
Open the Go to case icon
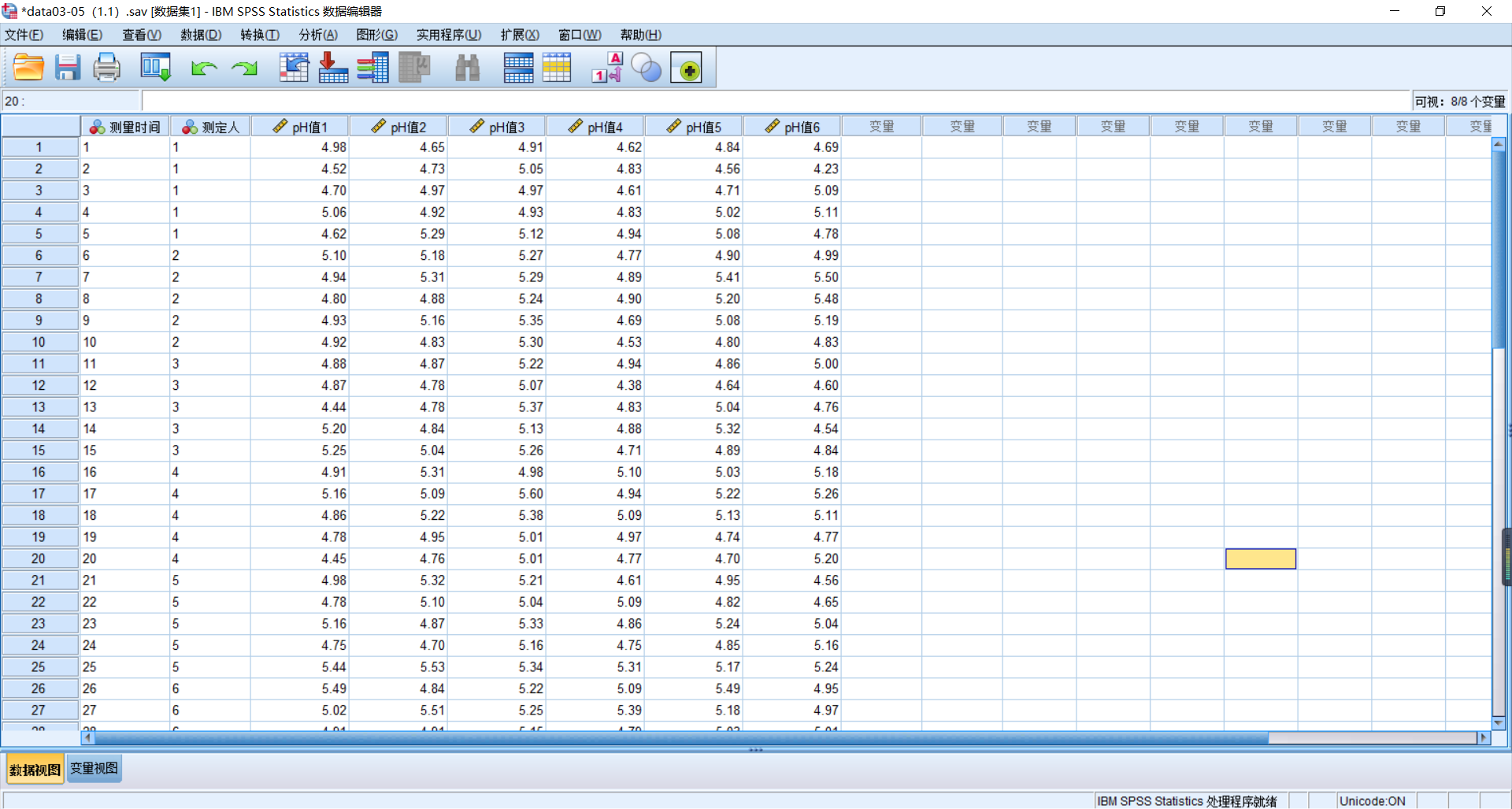pyautogui.click(x=294, y=68)
